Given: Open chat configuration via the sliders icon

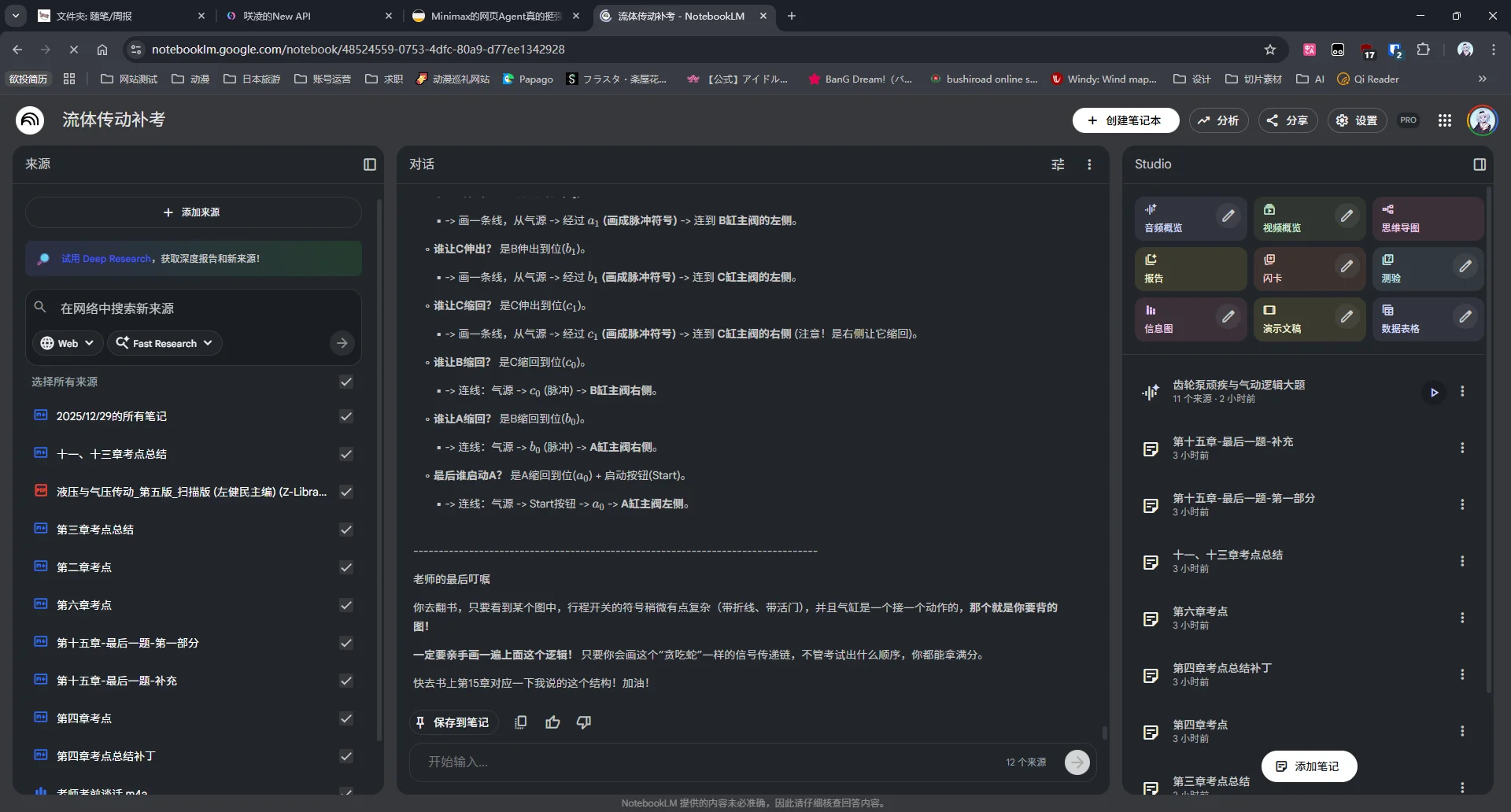Looking at the screenshot, I should click(x=1058, y=164).
